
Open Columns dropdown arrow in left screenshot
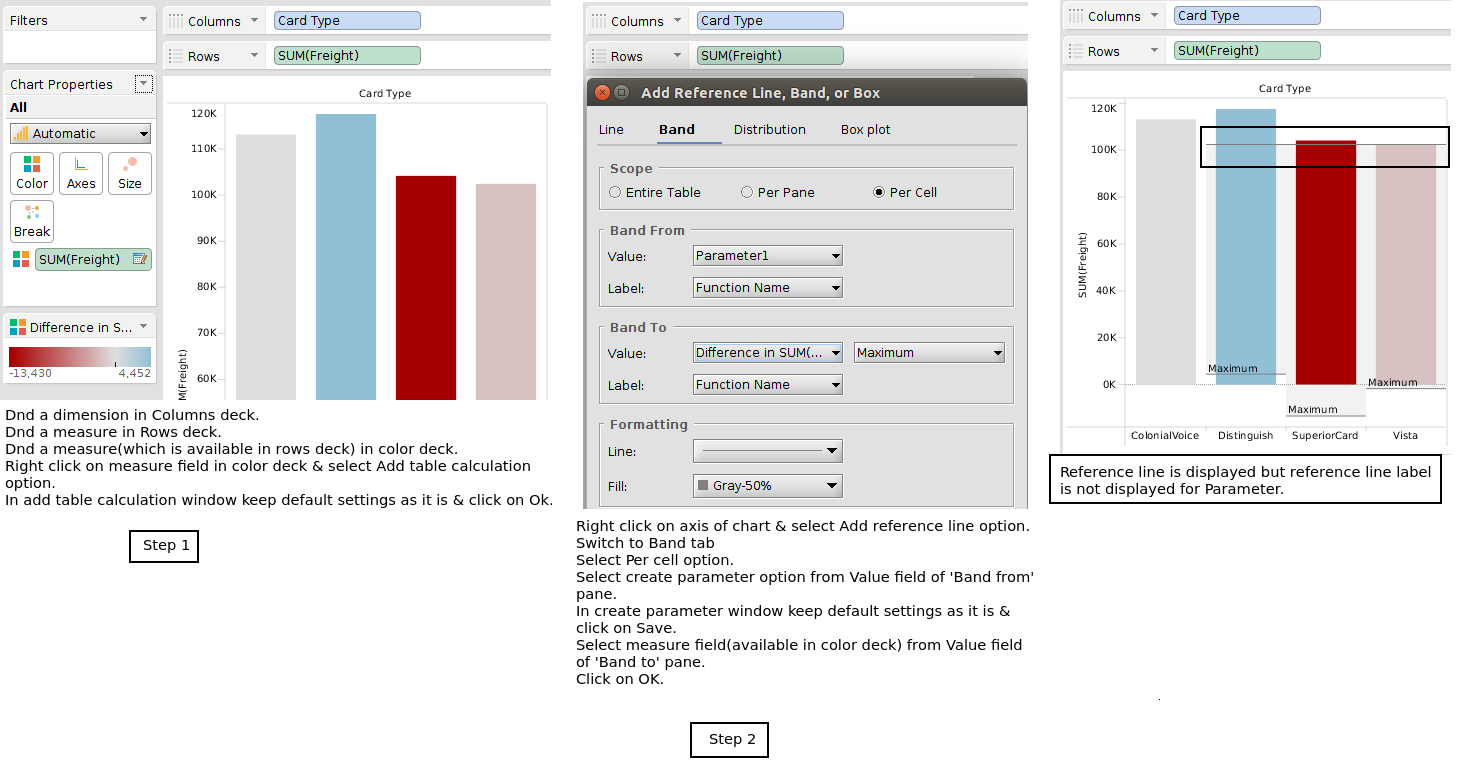coord(255,21)
